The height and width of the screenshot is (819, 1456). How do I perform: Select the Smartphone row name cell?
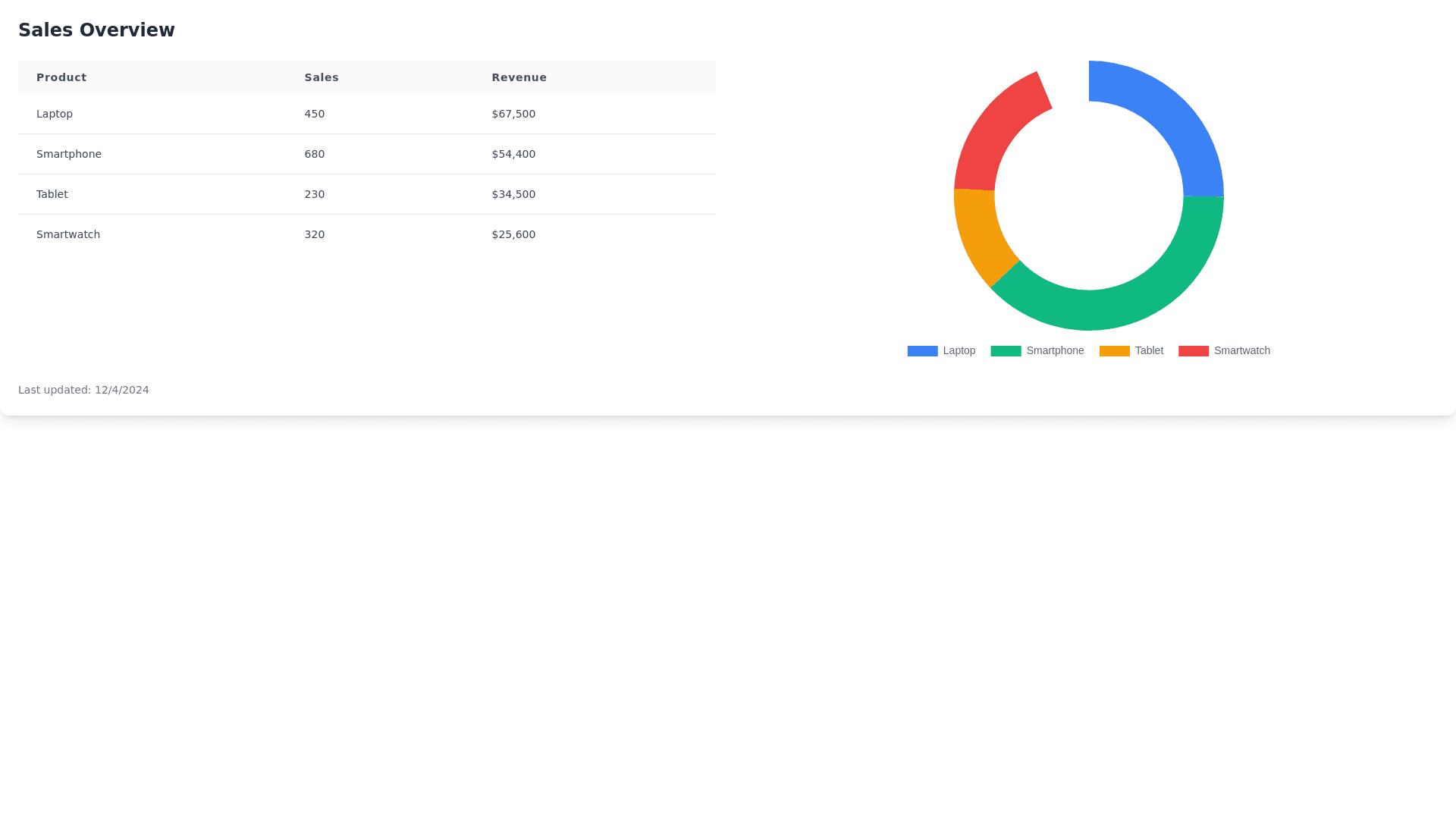click(68, 154)
